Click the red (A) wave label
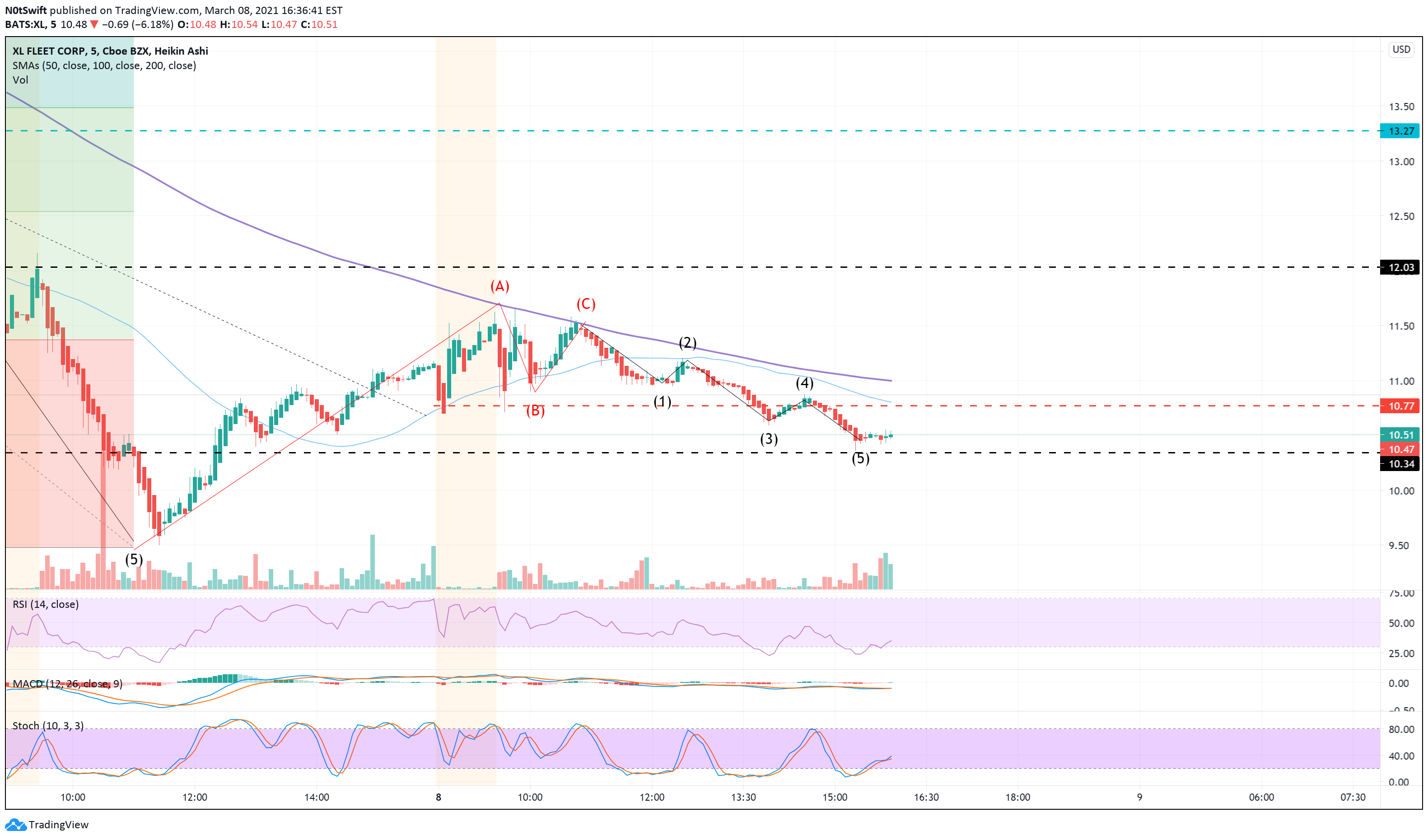This screenshot has width=1428, height=840. point(500,286)
